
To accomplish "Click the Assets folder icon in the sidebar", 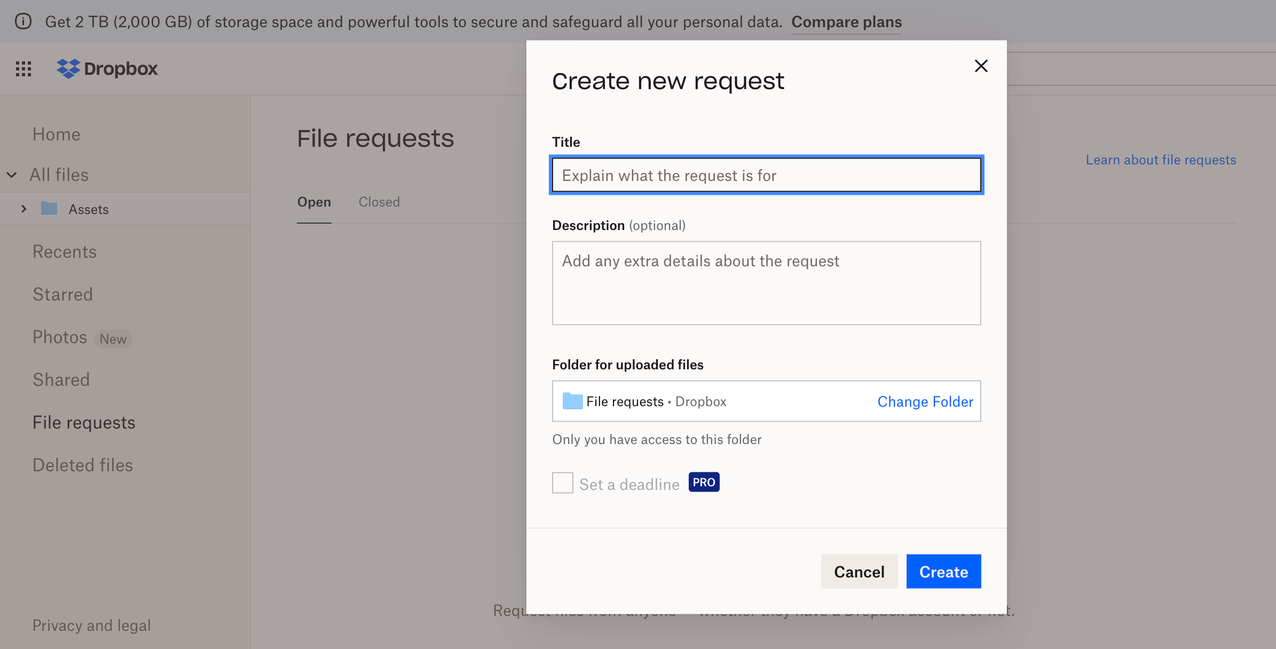I will click(50, 209).
